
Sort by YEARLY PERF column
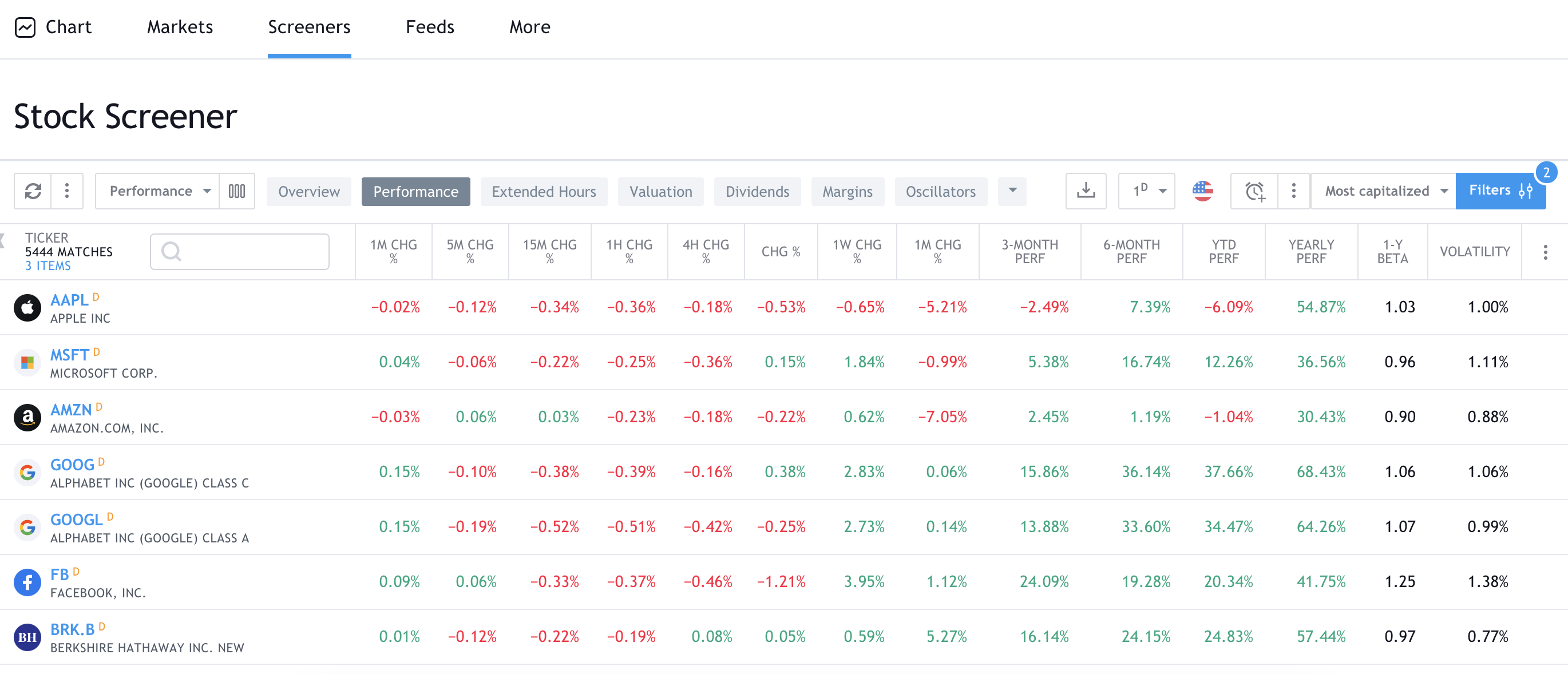coord(1311,252)
